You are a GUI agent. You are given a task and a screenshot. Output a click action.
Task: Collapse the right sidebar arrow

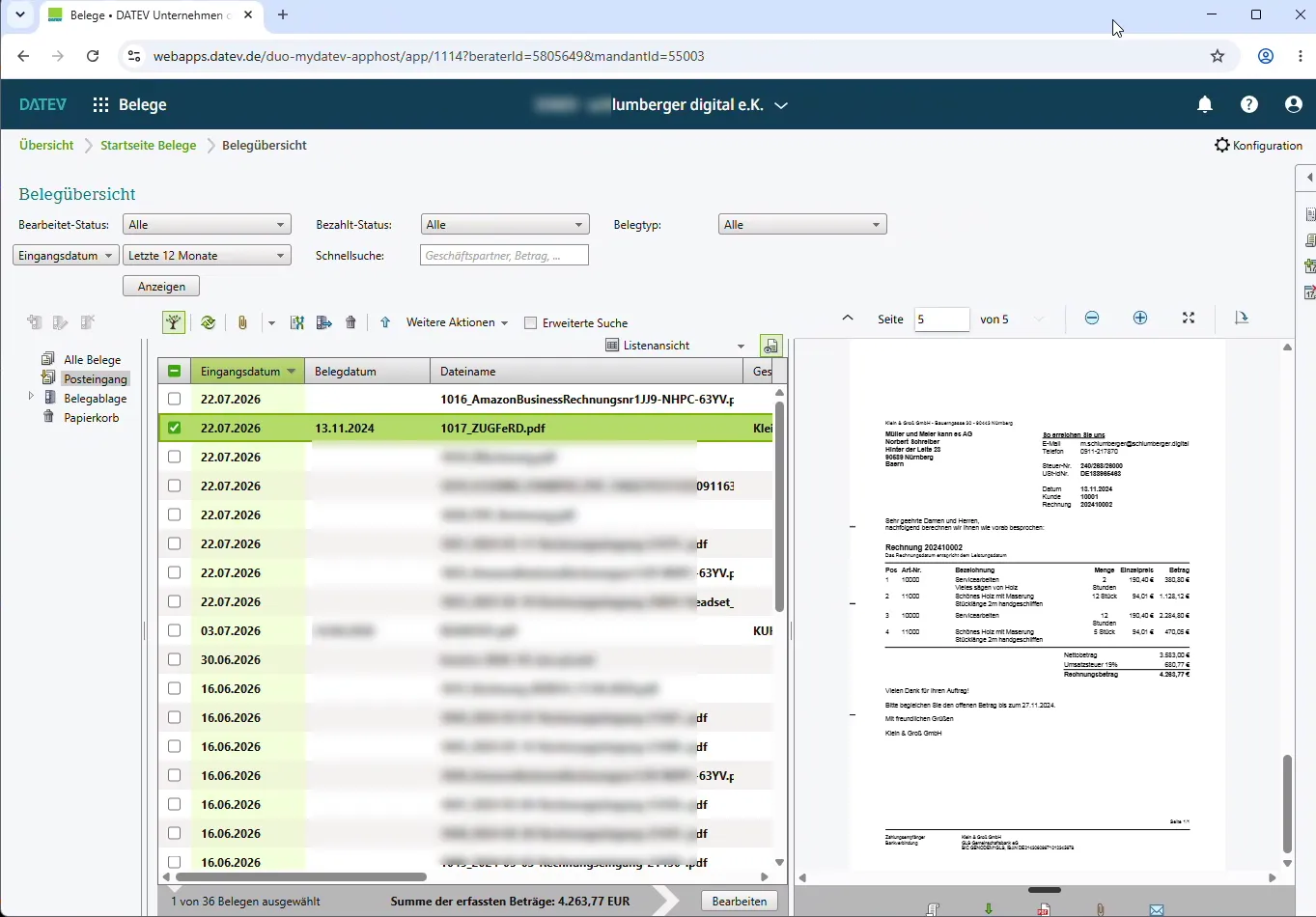[x=1309, y=178]
